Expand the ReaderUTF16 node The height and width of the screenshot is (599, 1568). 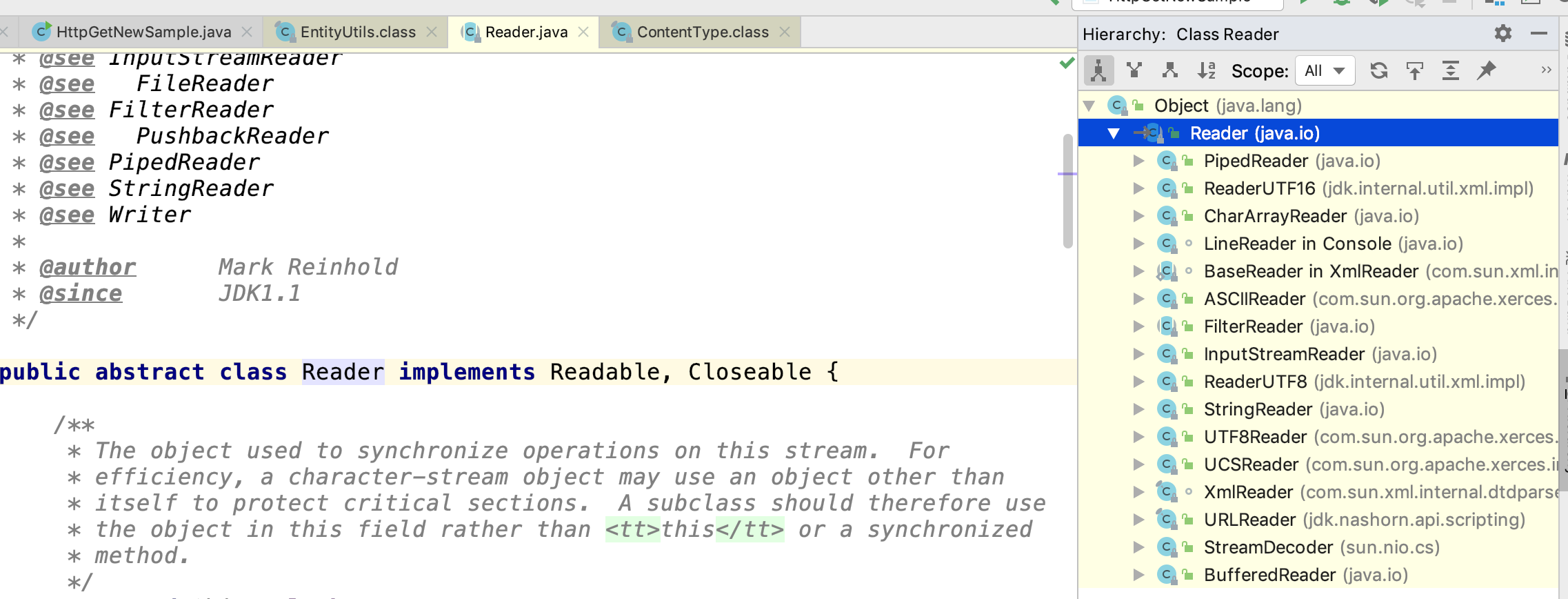coord(1138,188)
